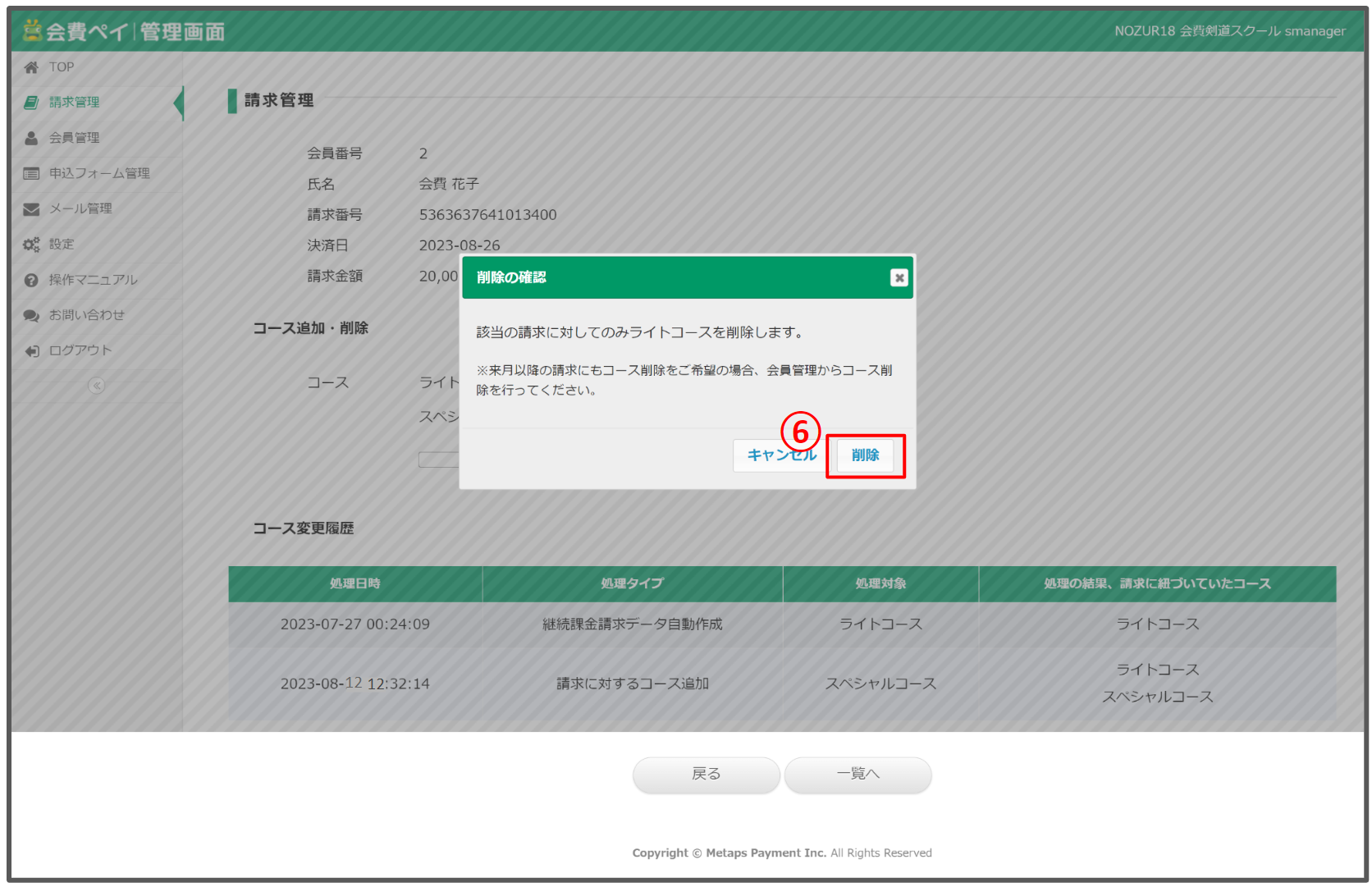This screenshot has width=1372, height=887.
Task: Confirm deletion by clicking 削除
Action: pyautogui.click(x=865, y=455)
